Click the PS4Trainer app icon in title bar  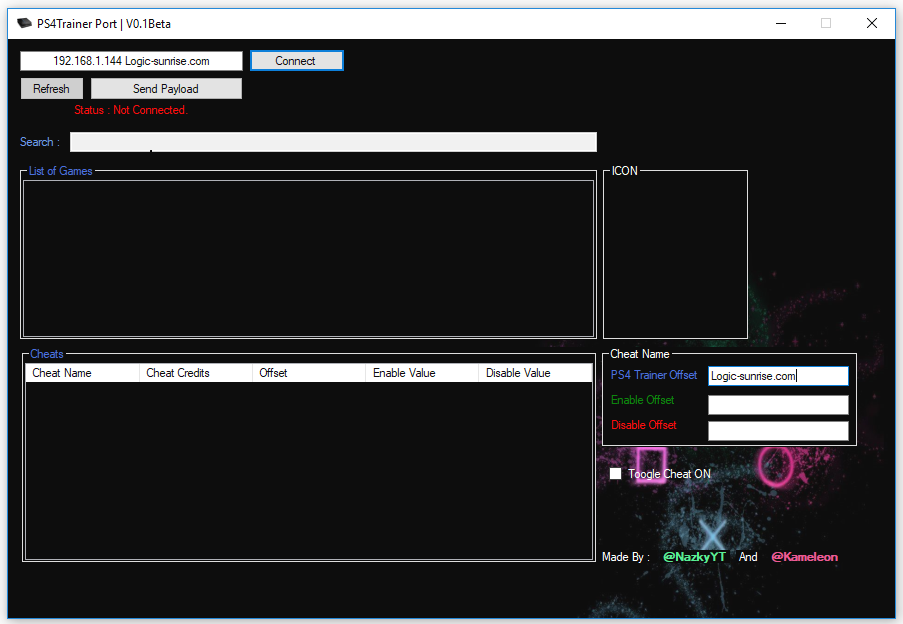pyautogui.click(x=24, y=24)
